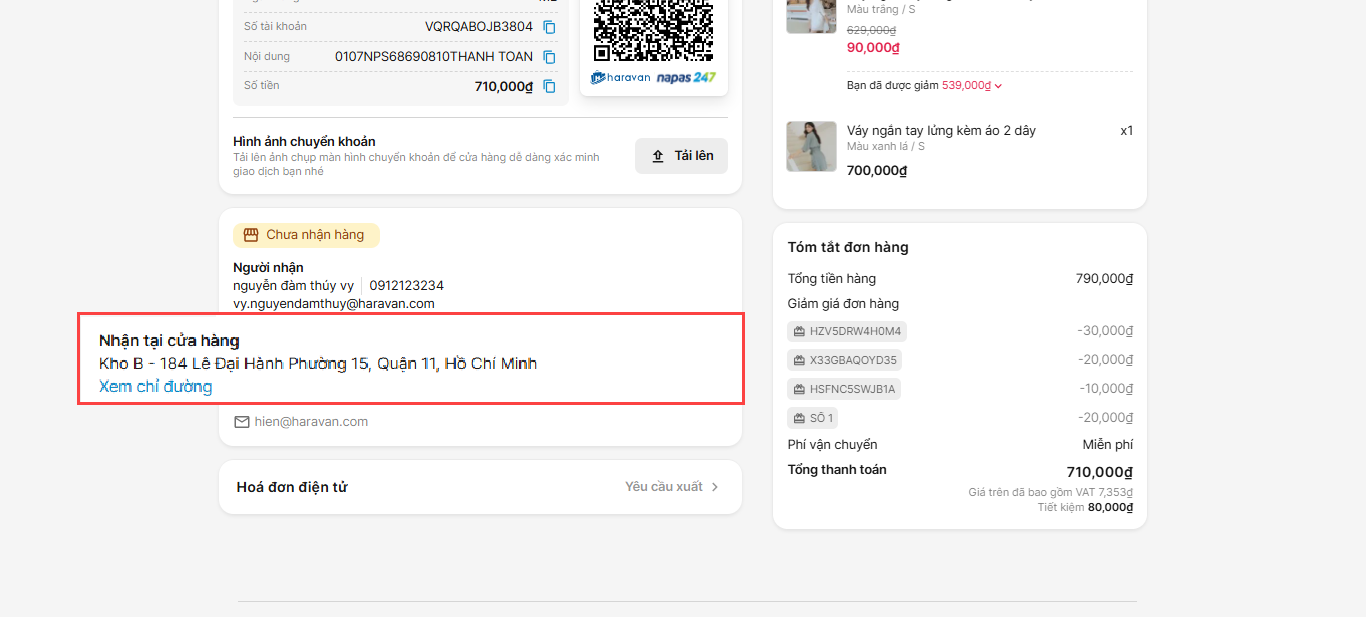Click the coupon icon of HSFNC5SWJB1A

click(799, 389)
